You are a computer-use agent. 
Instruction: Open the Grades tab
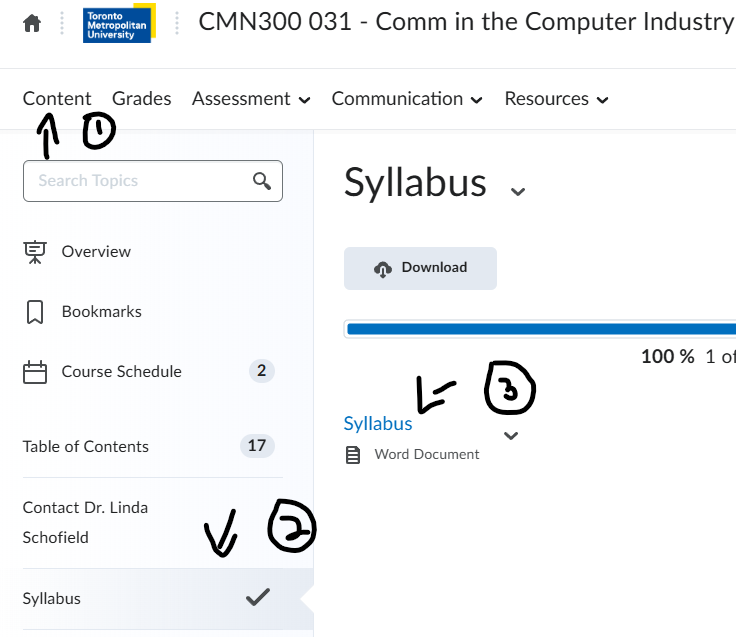141,99
